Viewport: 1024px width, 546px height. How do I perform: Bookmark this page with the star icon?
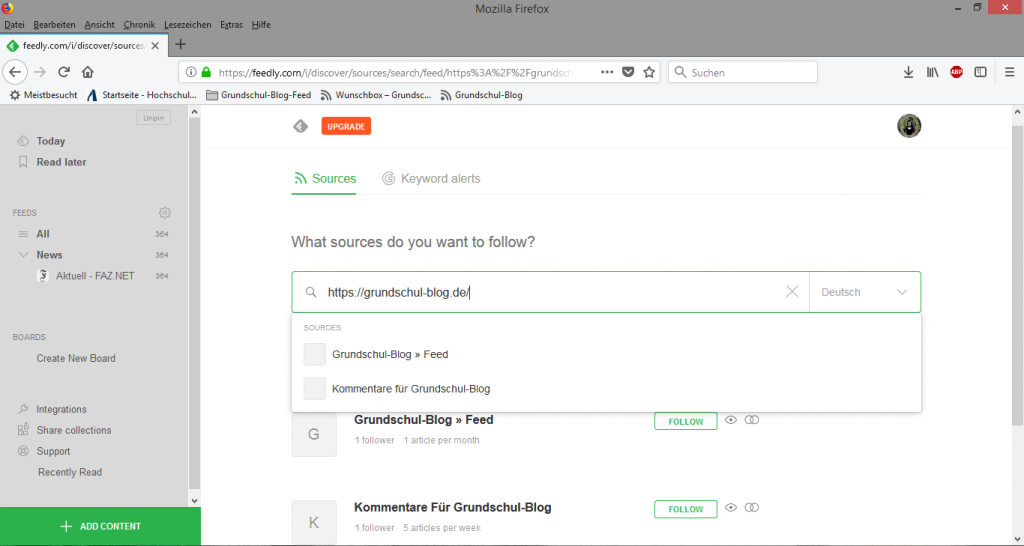(648, 72)
